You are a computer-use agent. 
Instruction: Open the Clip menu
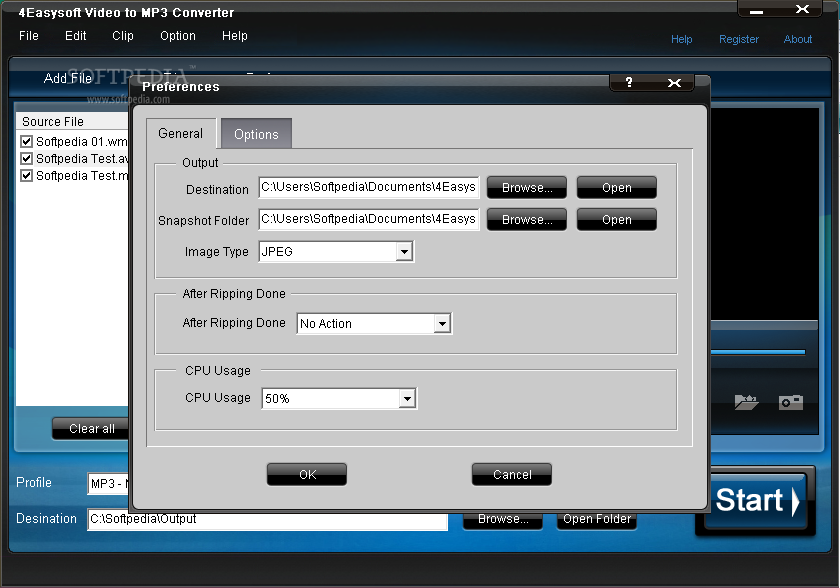(x=123, y=36)
